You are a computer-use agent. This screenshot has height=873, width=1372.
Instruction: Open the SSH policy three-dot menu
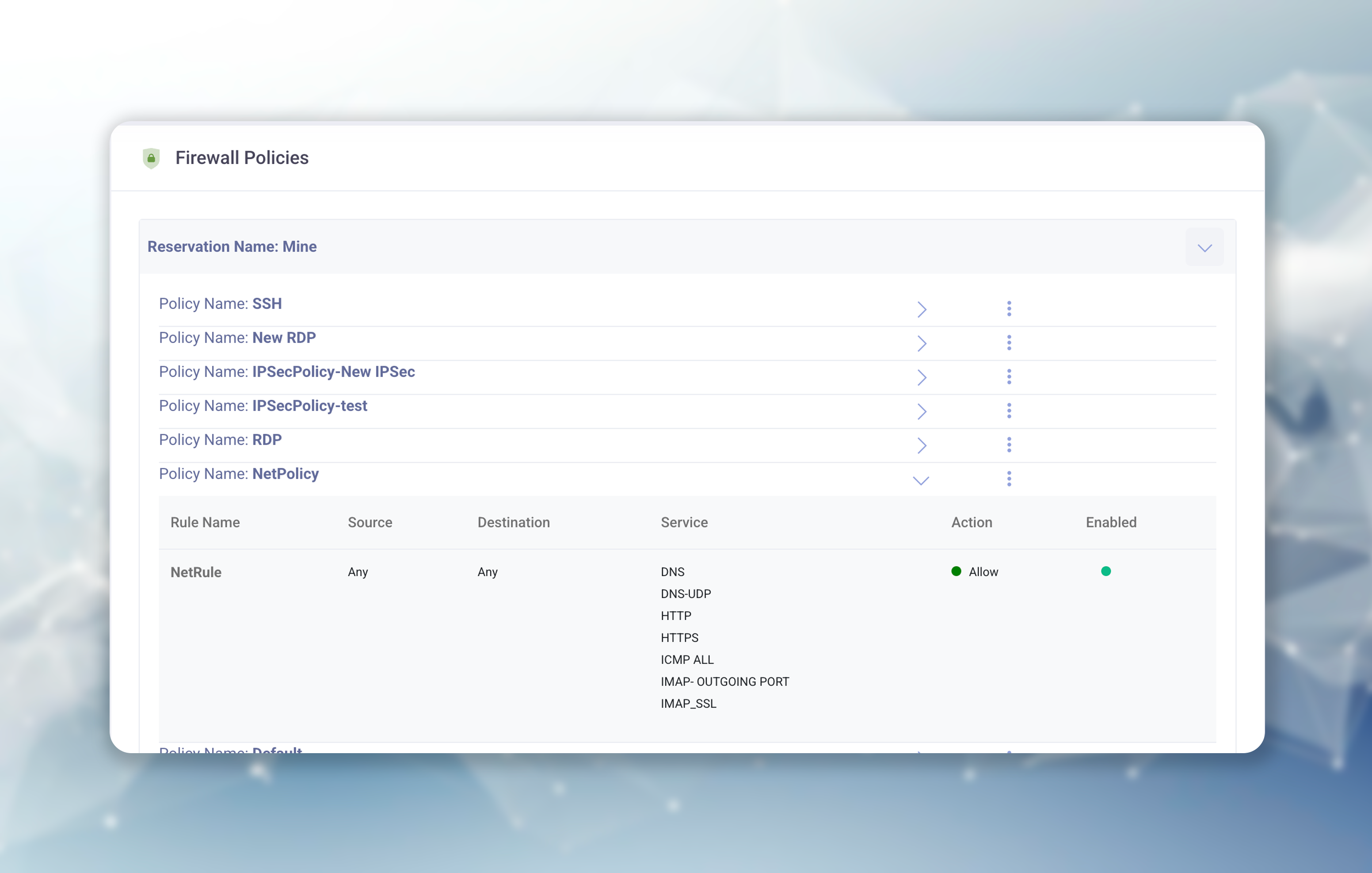(1009, 309)
